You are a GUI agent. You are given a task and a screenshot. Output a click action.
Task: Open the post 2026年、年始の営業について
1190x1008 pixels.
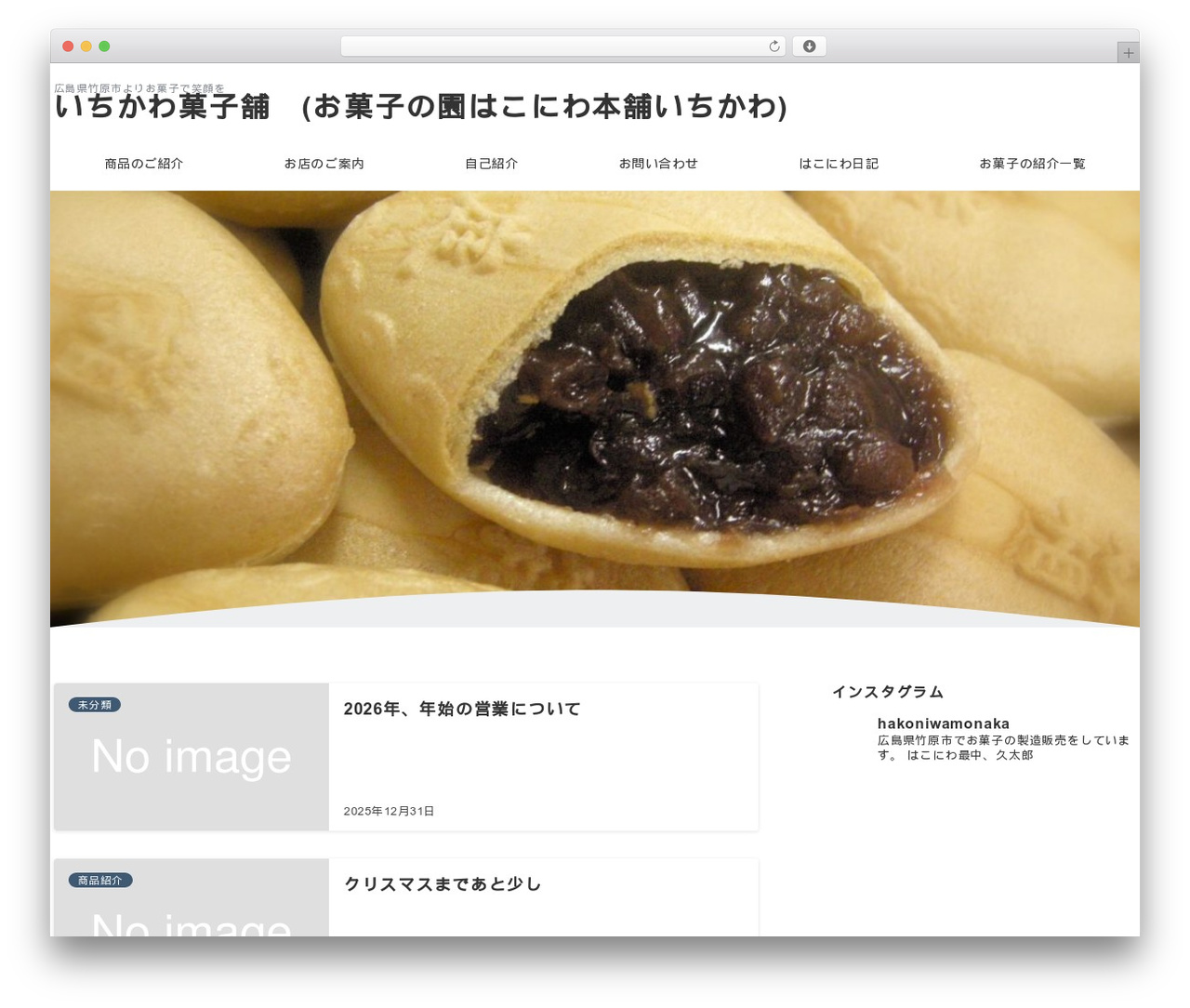point(462,709)
